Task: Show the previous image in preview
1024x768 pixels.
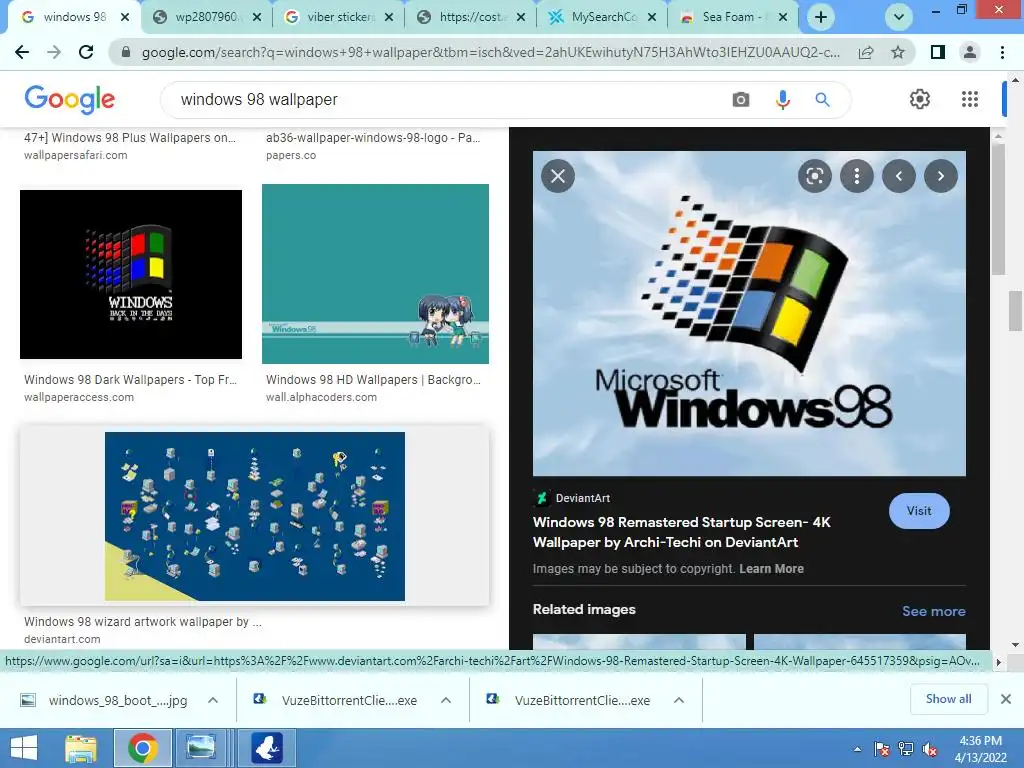Action: (x=899, y=176)
